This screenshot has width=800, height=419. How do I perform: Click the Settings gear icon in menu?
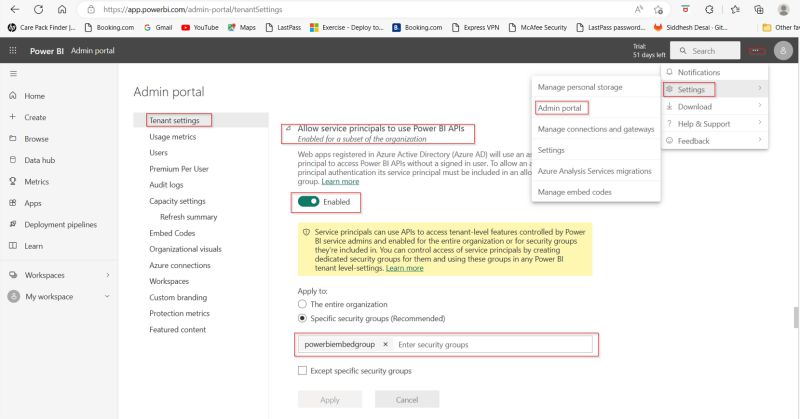[669, 89]
